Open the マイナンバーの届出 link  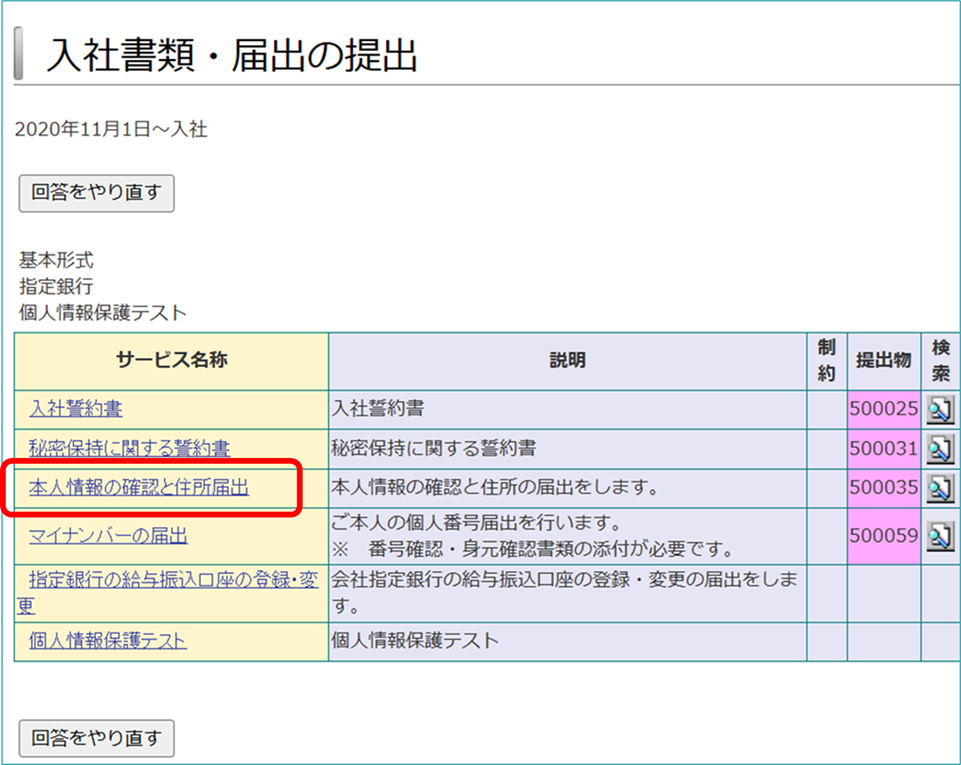tap(108, 536)
